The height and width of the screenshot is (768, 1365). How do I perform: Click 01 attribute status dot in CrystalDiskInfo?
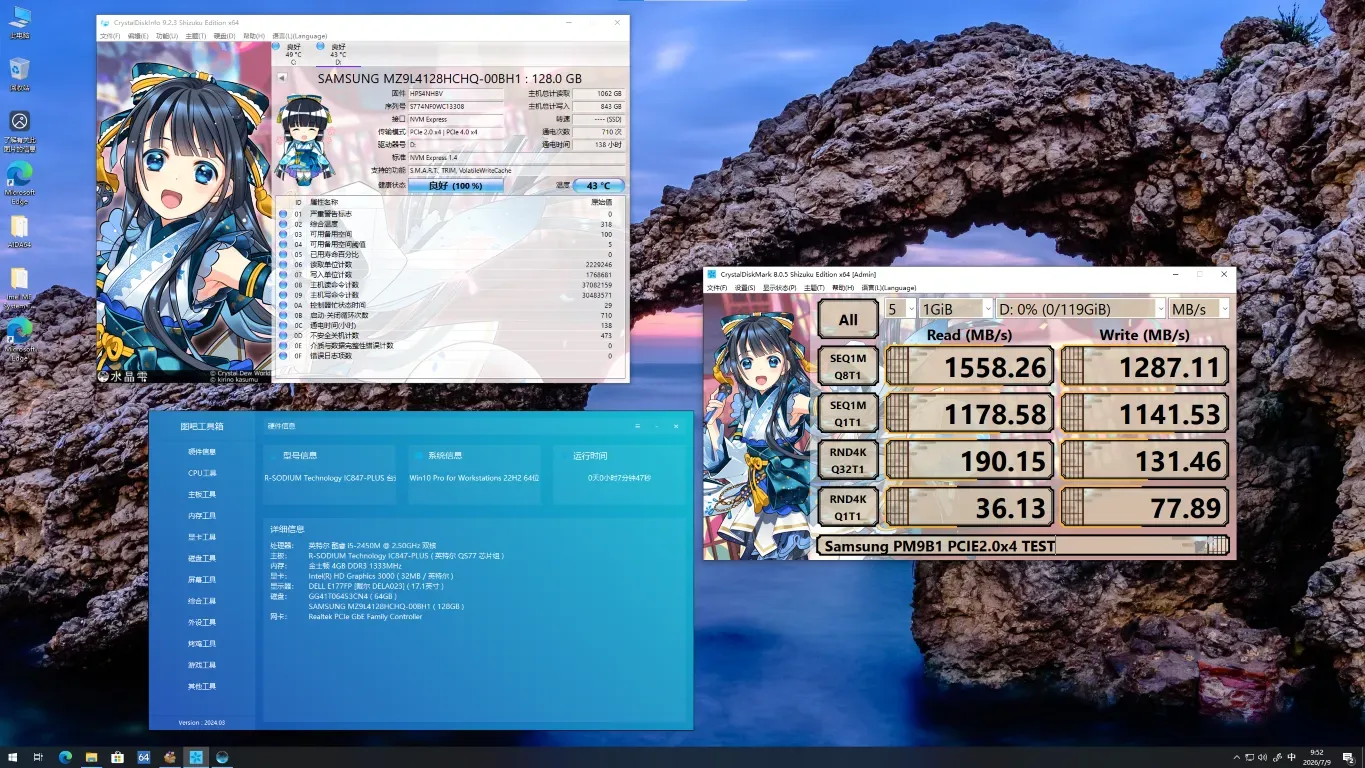point(283,214)
